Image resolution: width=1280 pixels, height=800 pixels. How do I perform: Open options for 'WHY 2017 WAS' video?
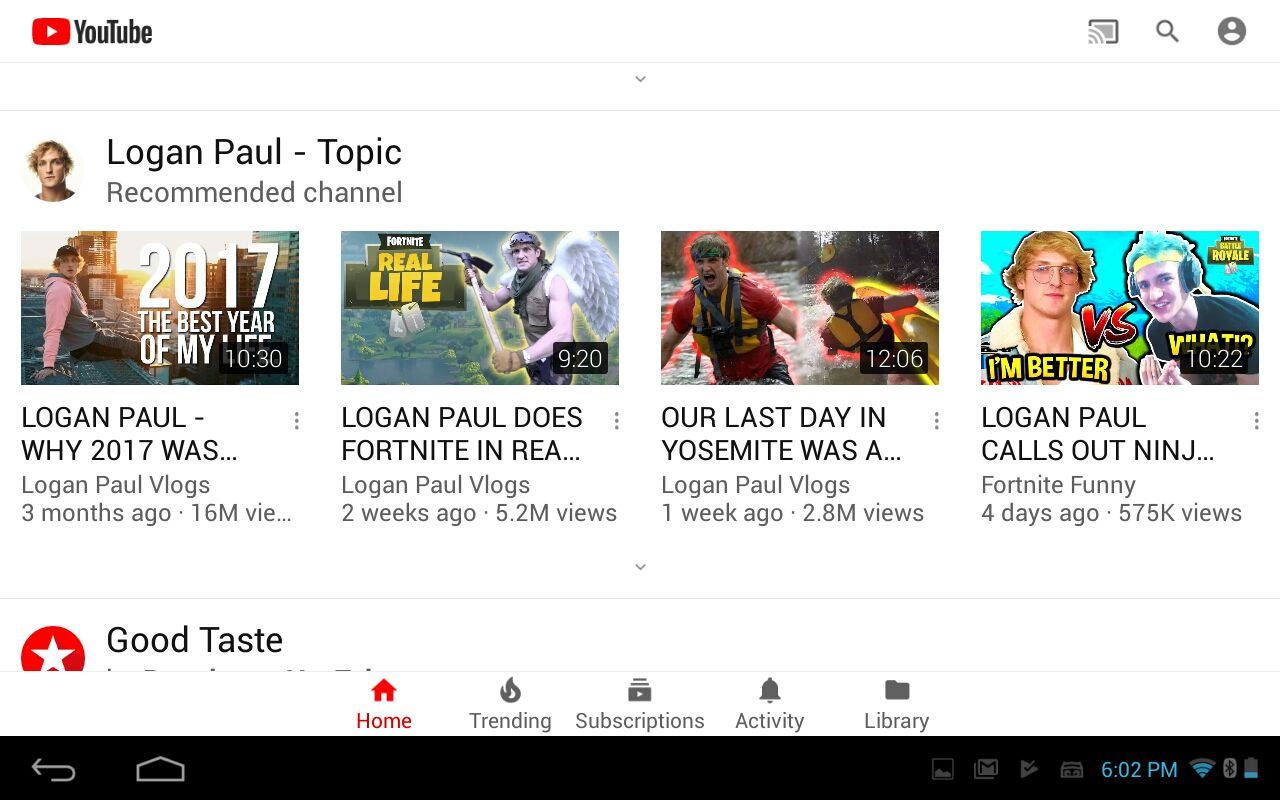(x=297, y=421)
